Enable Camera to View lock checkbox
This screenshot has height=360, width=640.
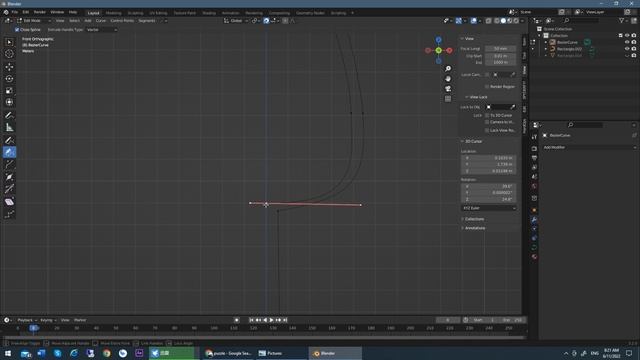pos(487,122)
